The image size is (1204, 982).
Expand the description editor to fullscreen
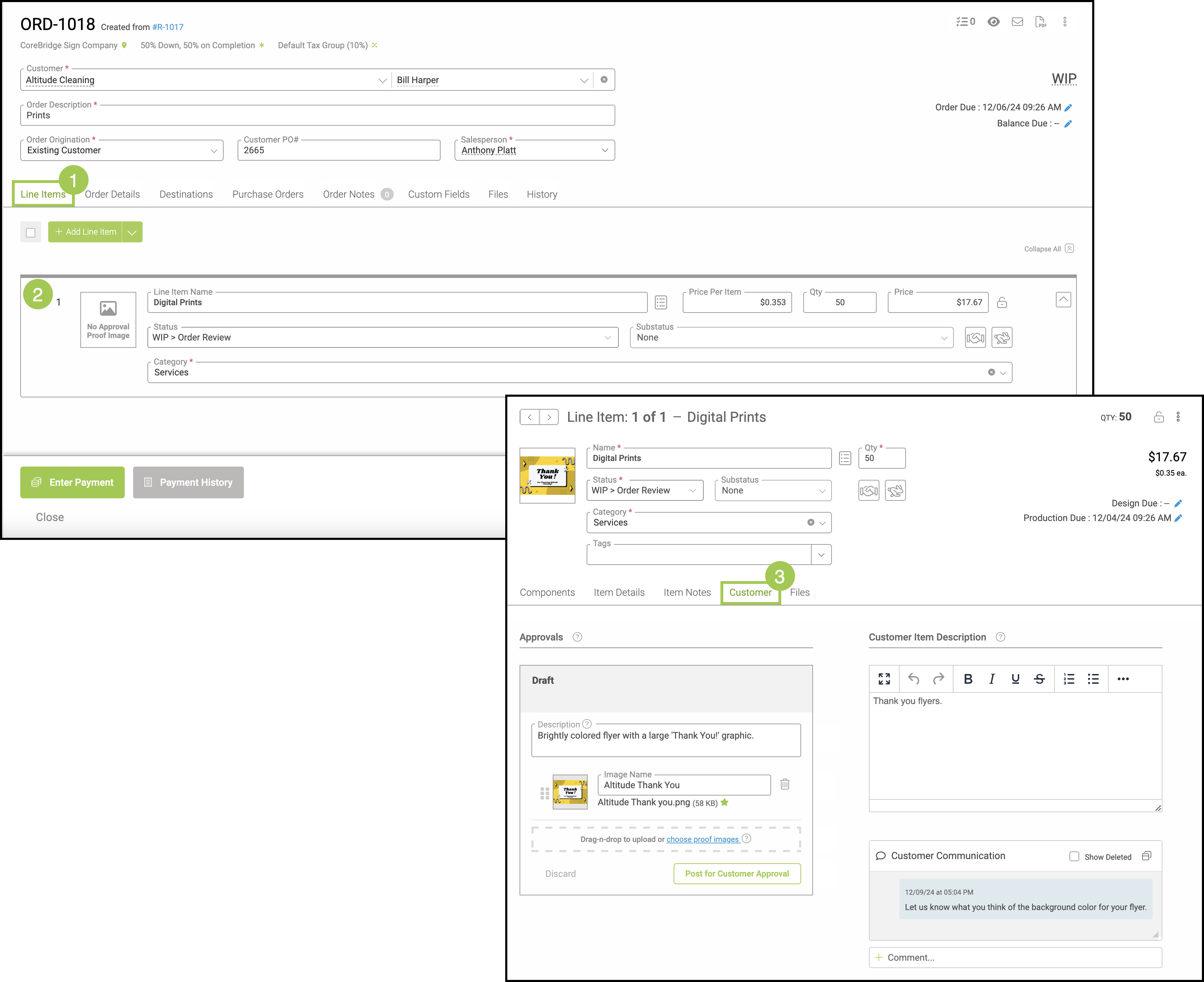click(x=884, y=679)
